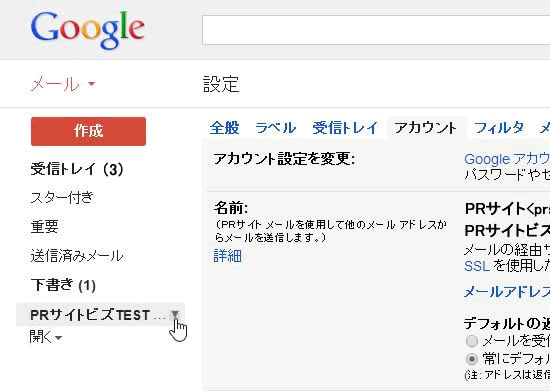Select the アカウント settings tab
This screenshot has width=550, height=391.
coord(425,128)
